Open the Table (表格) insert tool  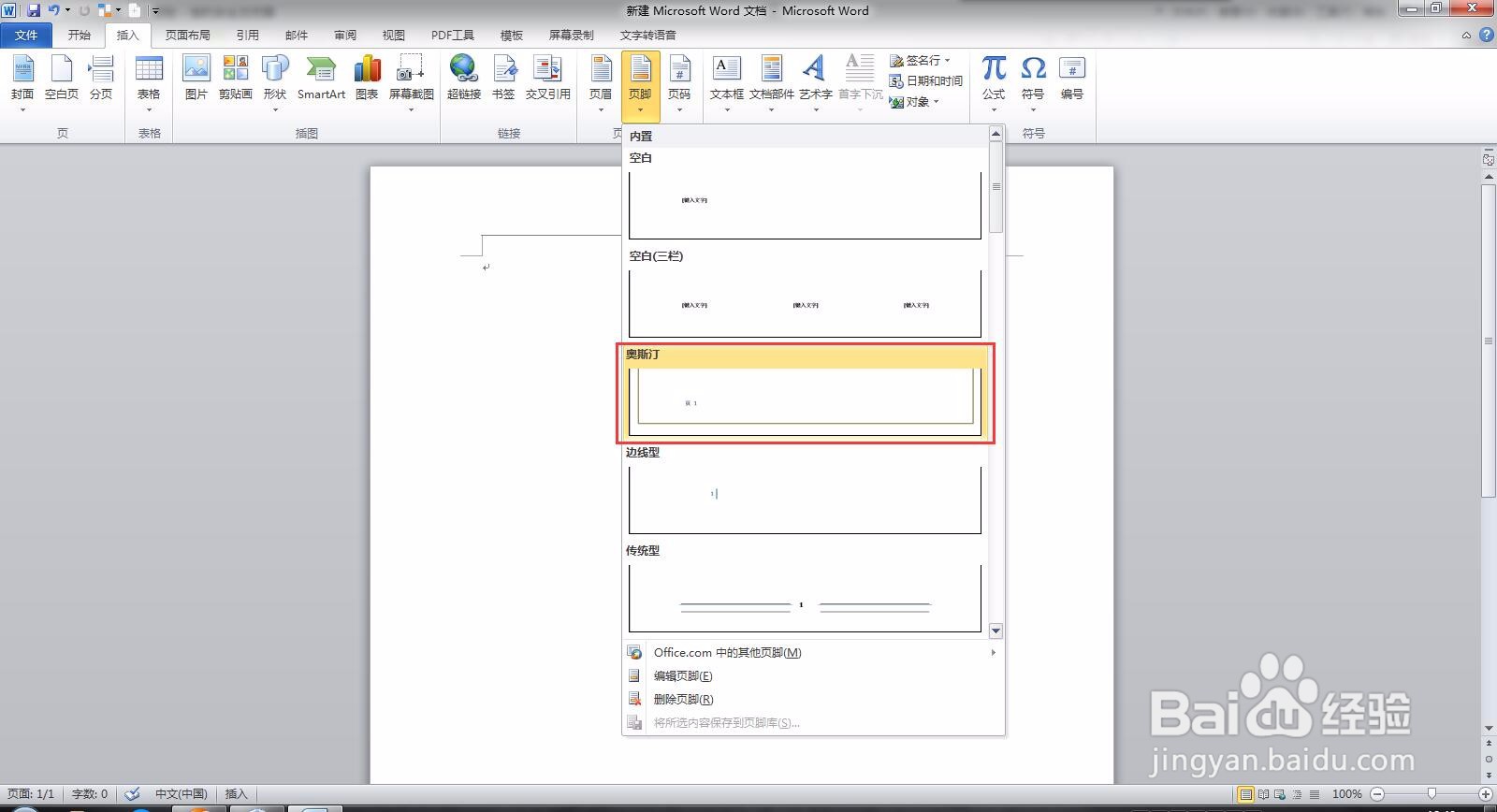pyautogui.click(x=149, y=82)
